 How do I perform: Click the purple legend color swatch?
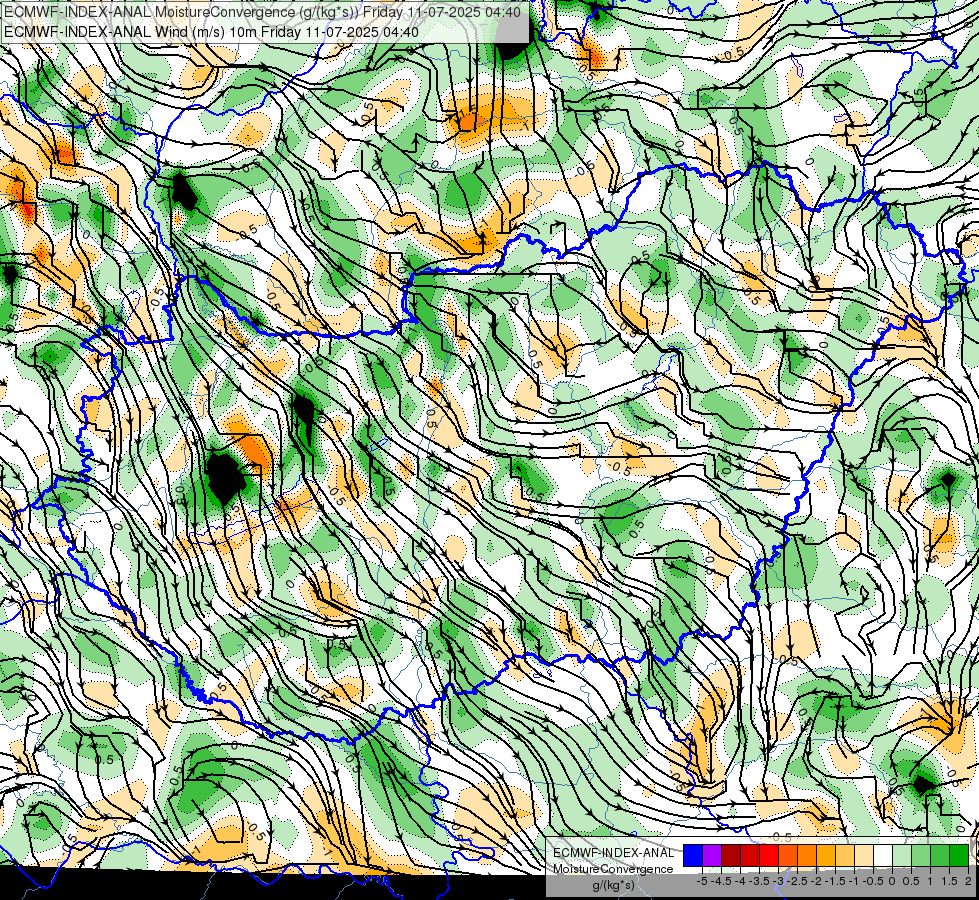[712, 856]
